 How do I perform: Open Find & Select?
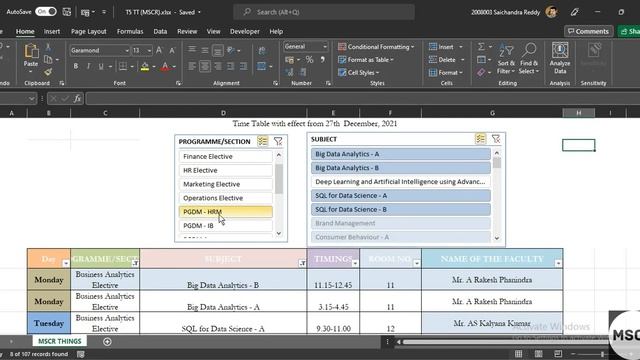click(x=529, y=59)
